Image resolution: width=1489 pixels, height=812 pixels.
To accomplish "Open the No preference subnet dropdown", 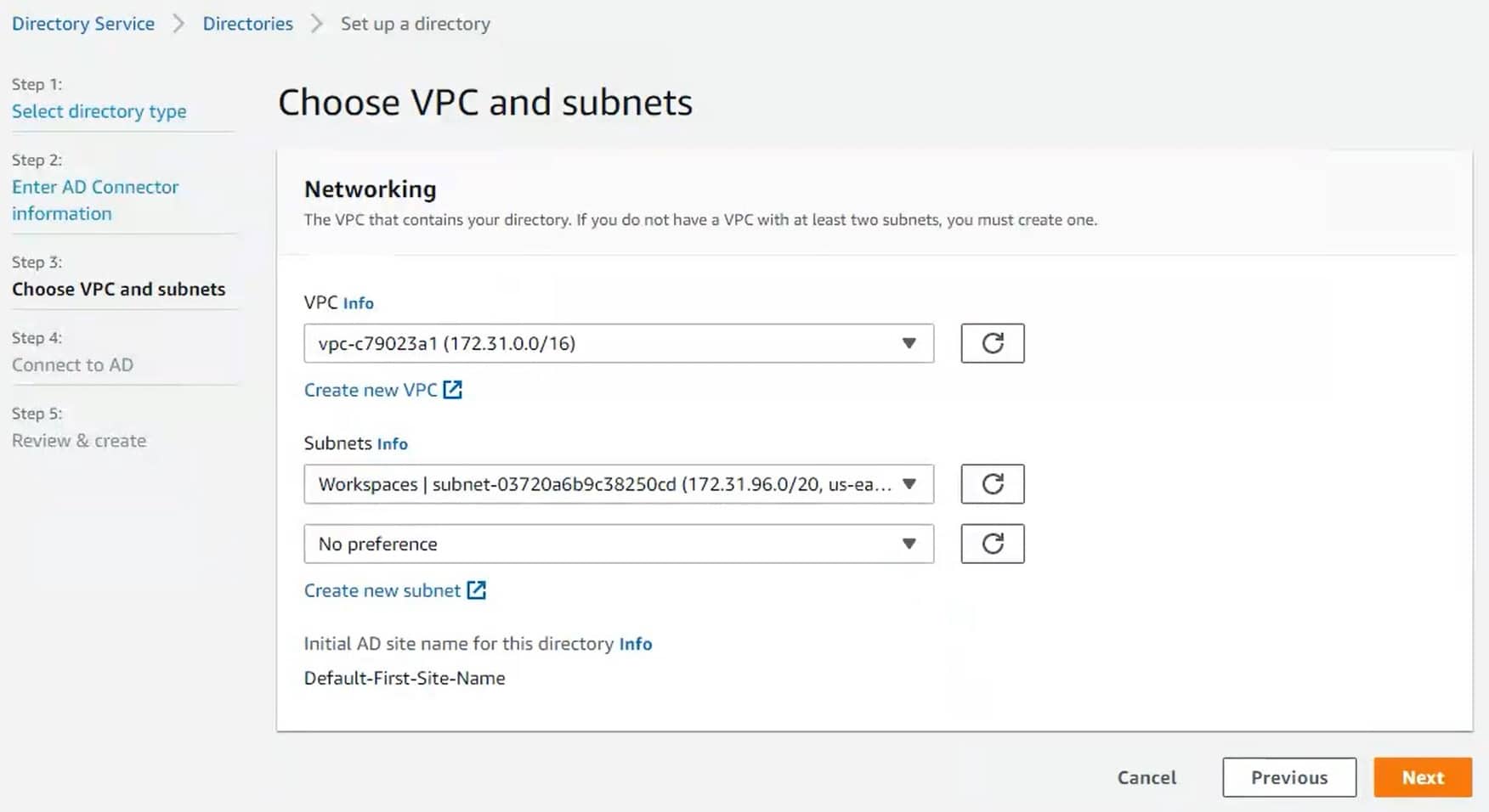I will coord(618,544).
